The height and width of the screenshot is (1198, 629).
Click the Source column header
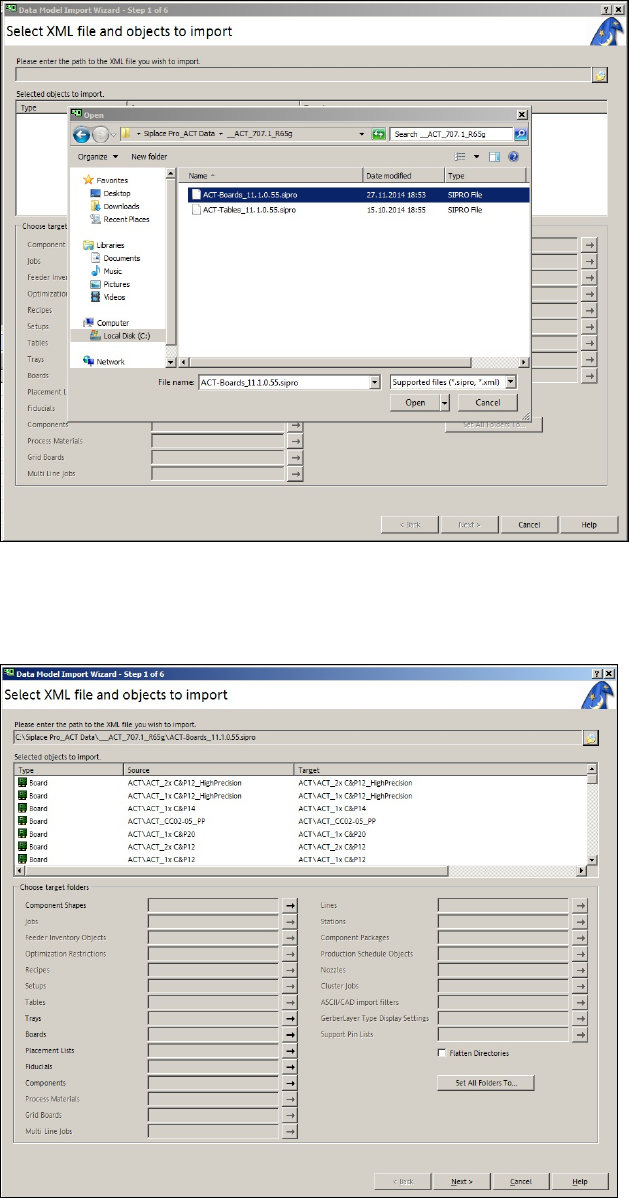(209, 771)
